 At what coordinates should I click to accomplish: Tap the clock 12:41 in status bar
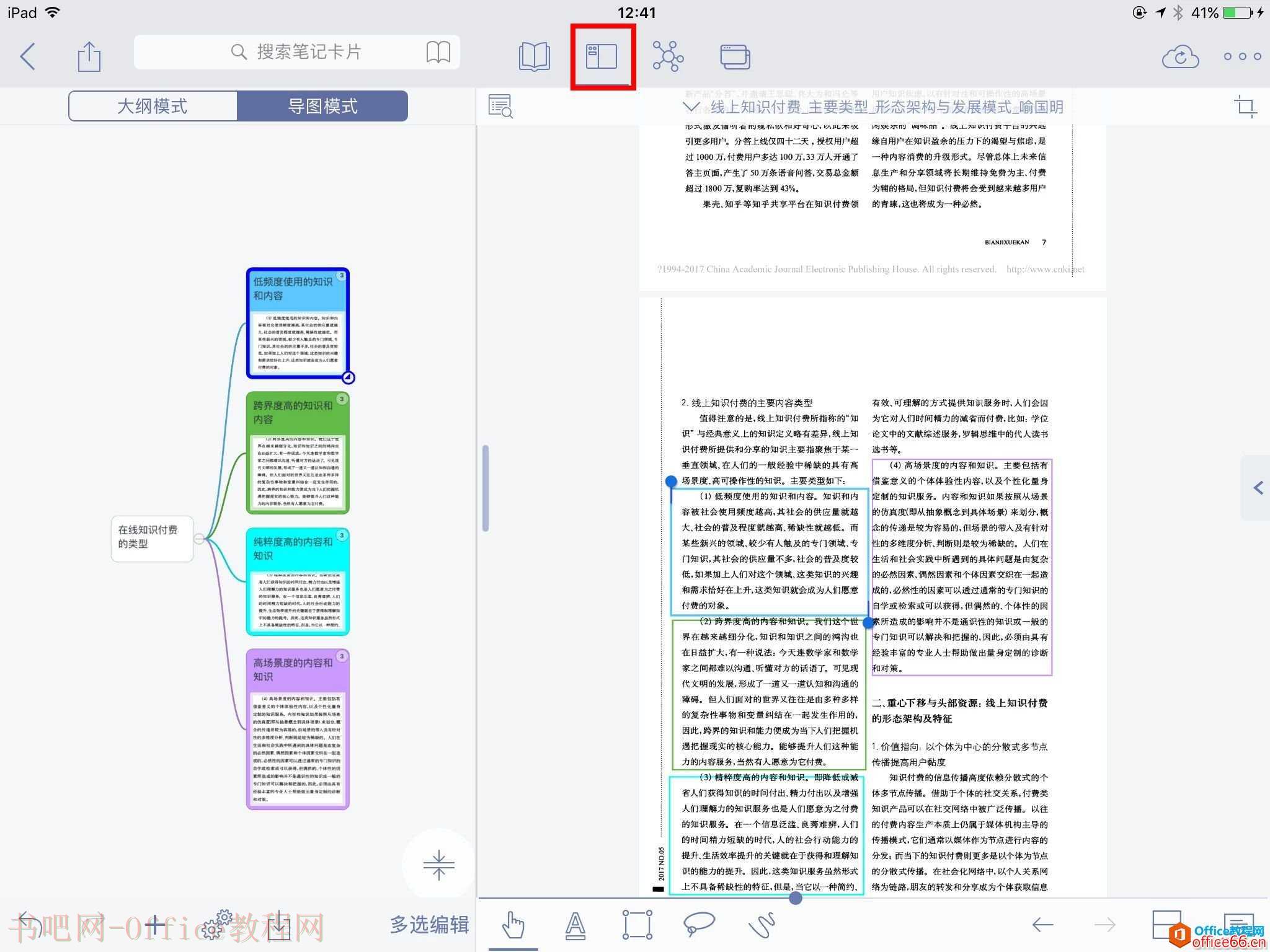pyautogui.click(x=636, y=12)
